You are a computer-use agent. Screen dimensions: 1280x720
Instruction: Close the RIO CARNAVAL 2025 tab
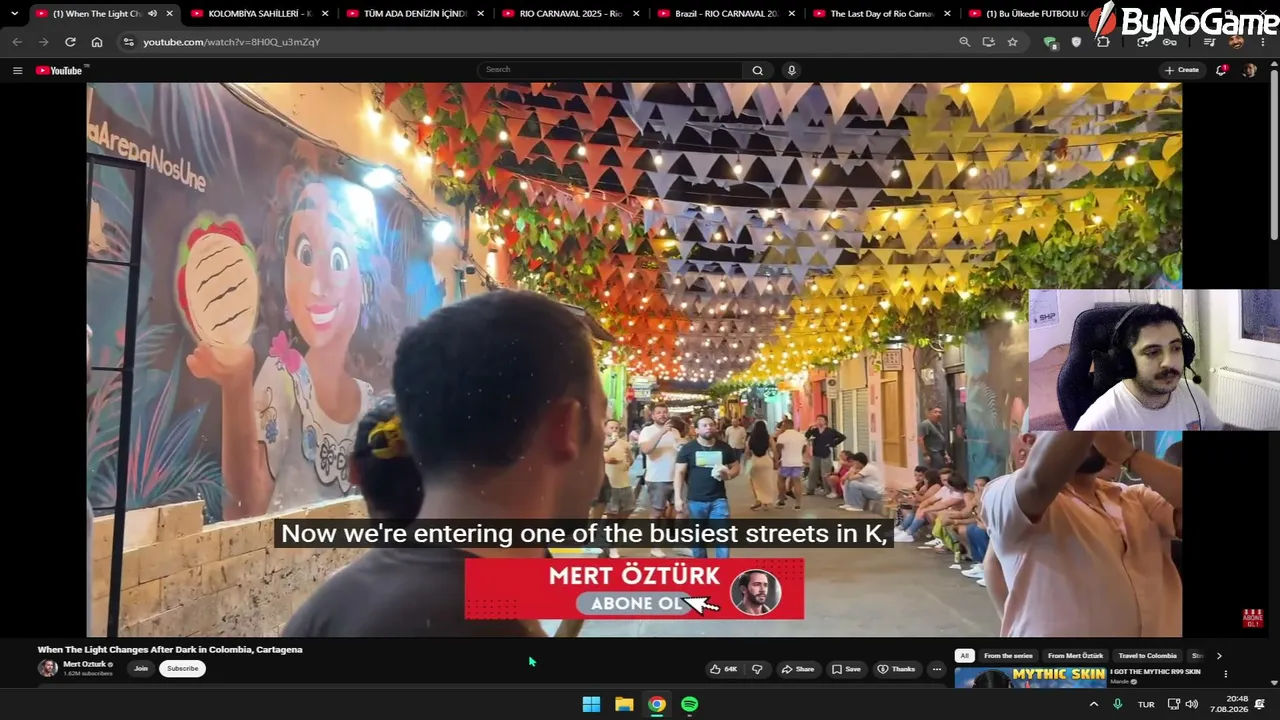point(636,14)
